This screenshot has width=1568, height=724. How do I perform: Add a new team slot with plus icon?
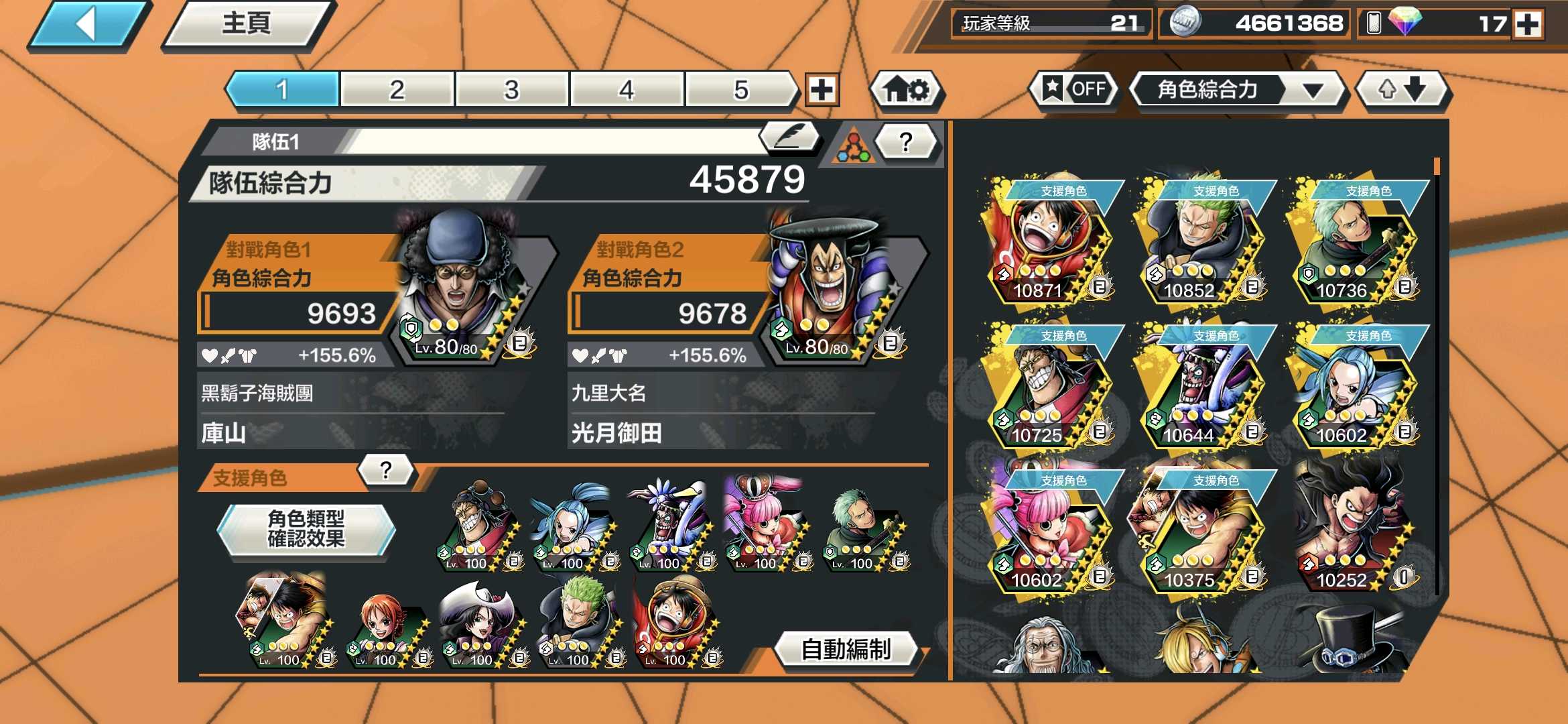click(822, 90)
